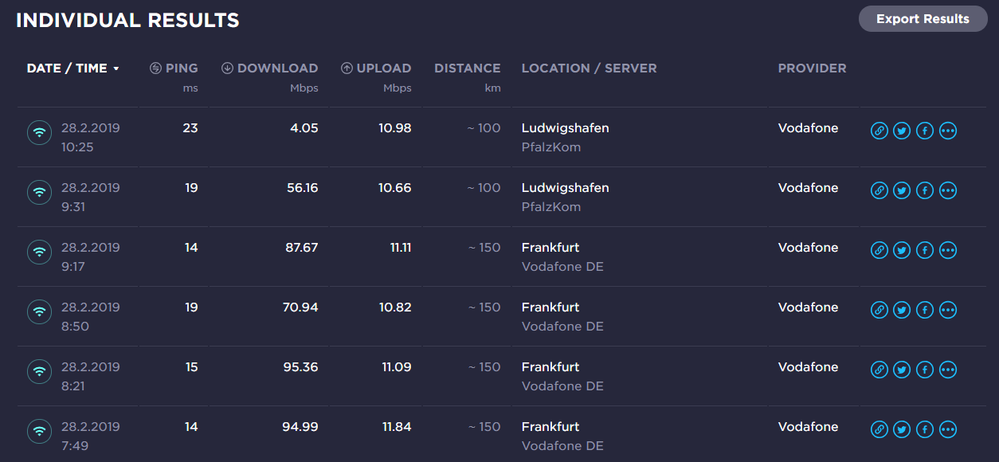Click the Distance column header

(467, 69)
